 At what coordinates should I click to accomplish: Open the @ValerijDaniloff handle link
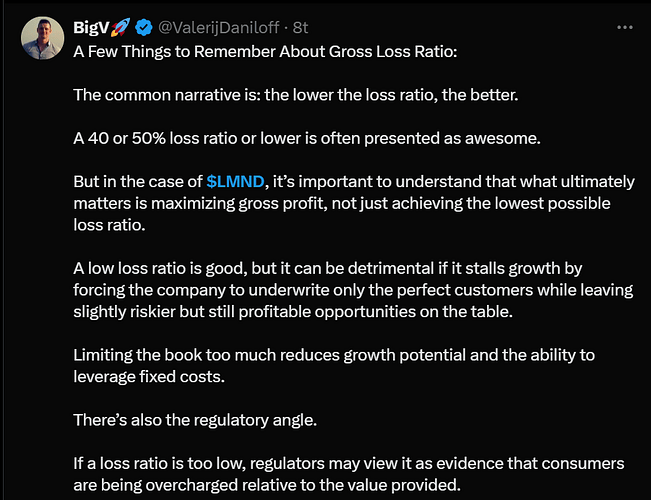[x=221, y=27]
